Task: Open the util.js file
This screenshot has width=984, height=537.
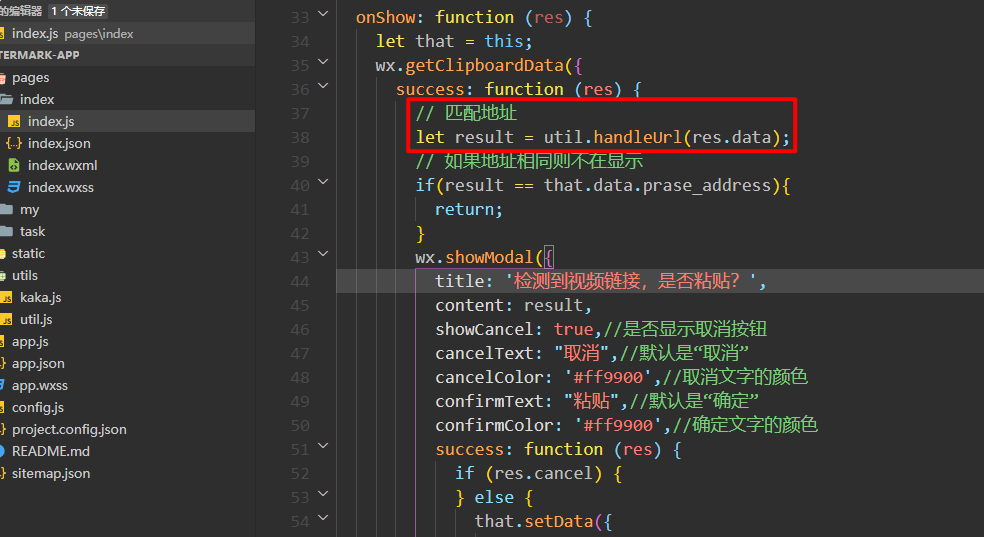Action: coord(36,319)
